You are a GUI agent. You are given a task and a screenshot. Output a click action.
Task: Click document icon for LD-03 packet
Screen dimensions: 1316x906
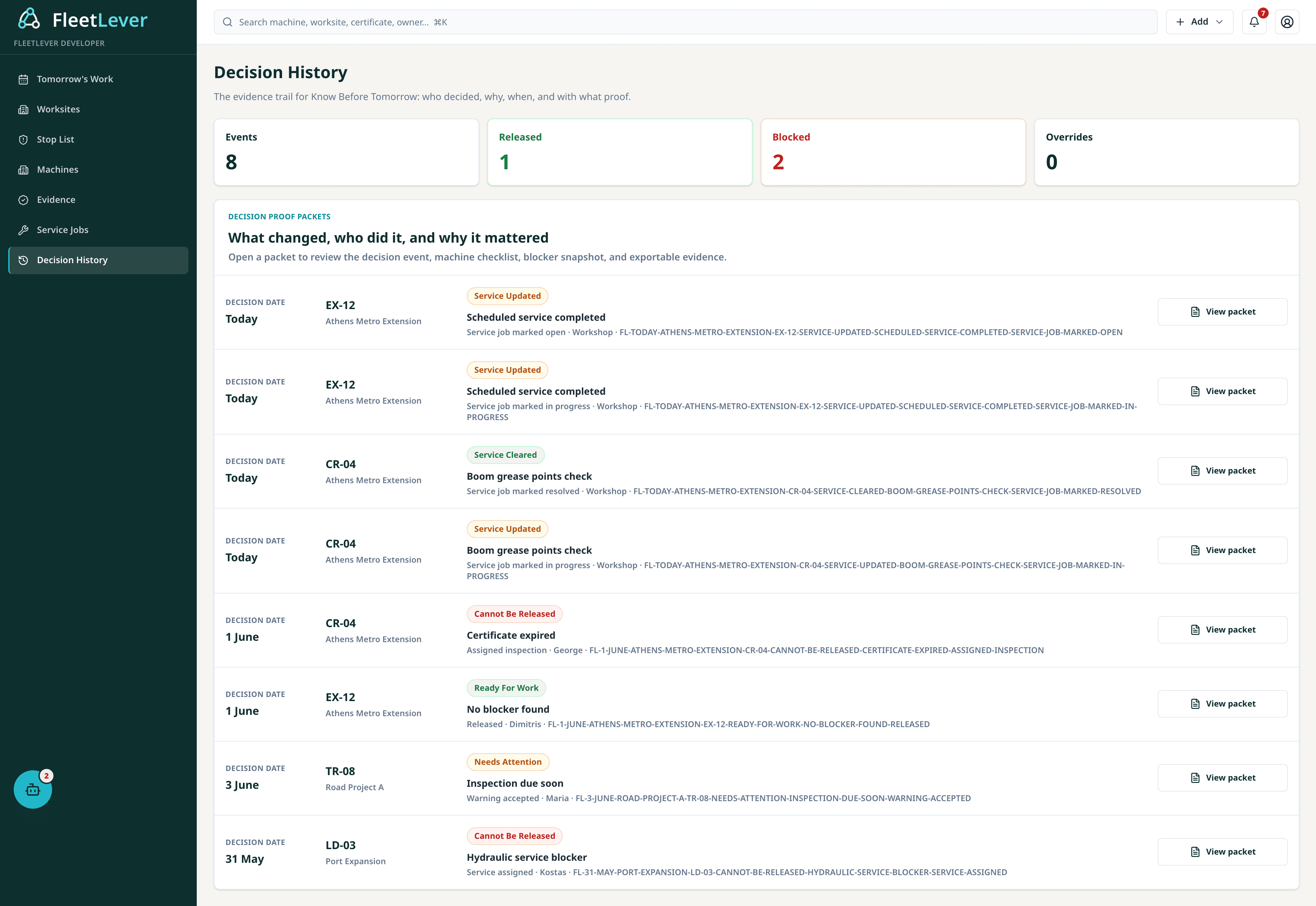[x=1195, y=852]
